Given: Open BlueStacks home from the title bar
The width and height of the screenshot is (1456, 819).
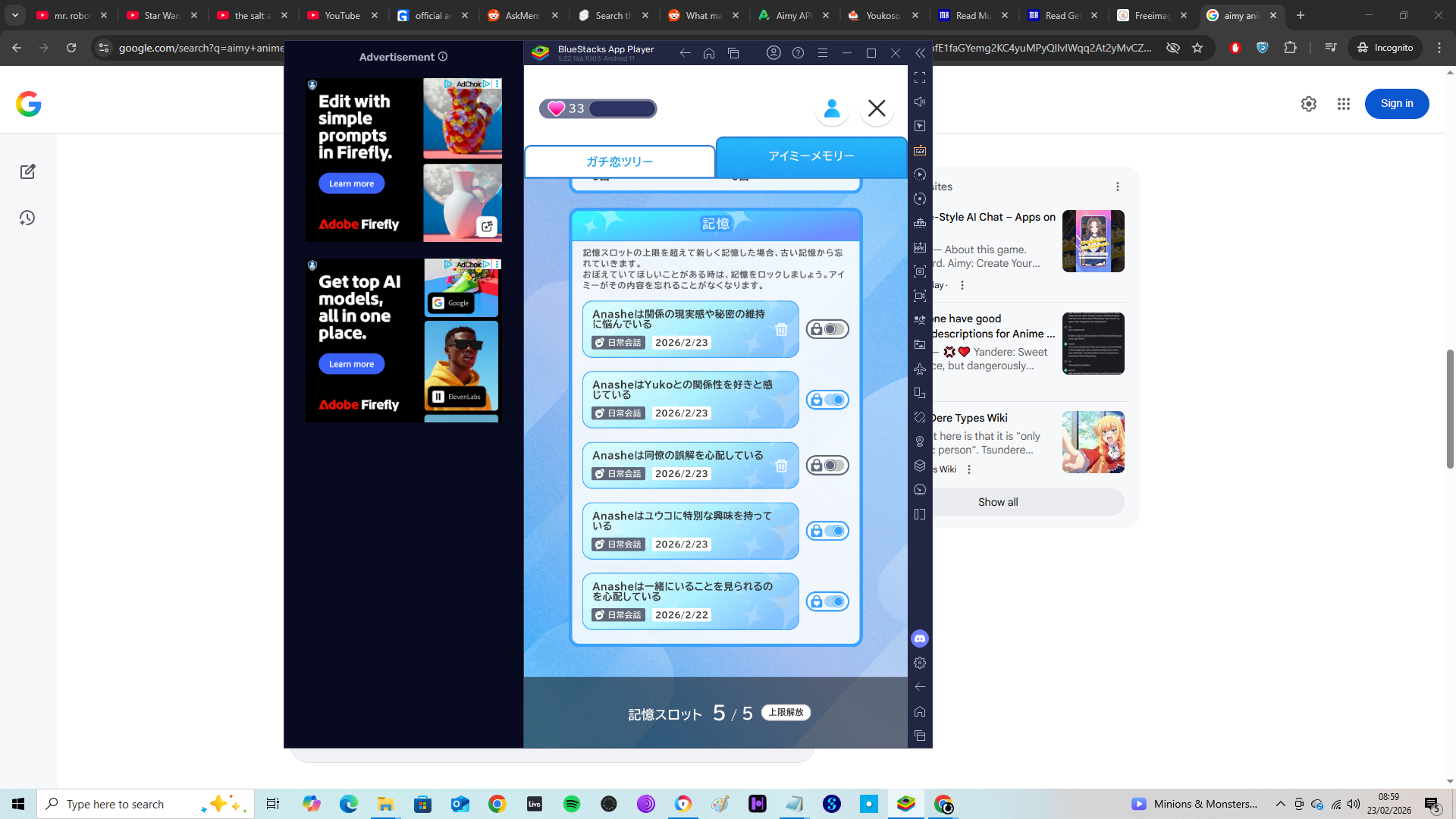Looking at the screenshot, I should (709, 53).
